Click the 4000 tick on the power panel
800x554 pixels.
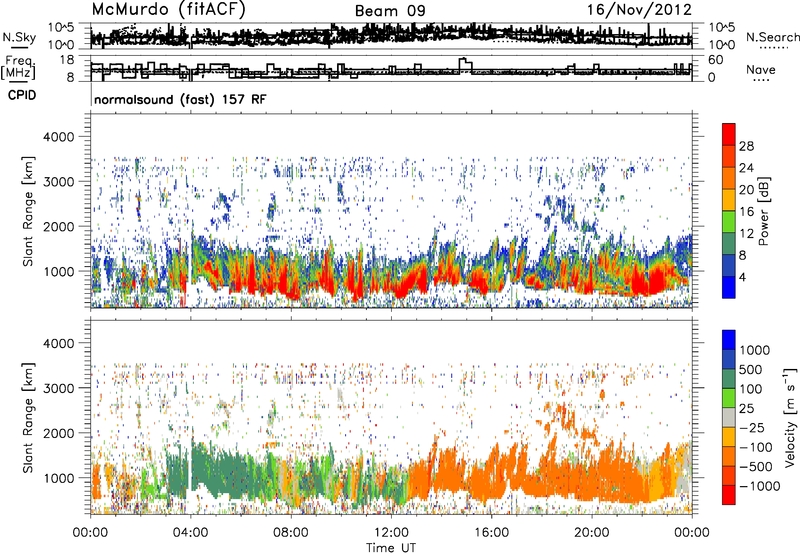coord(60,137)
